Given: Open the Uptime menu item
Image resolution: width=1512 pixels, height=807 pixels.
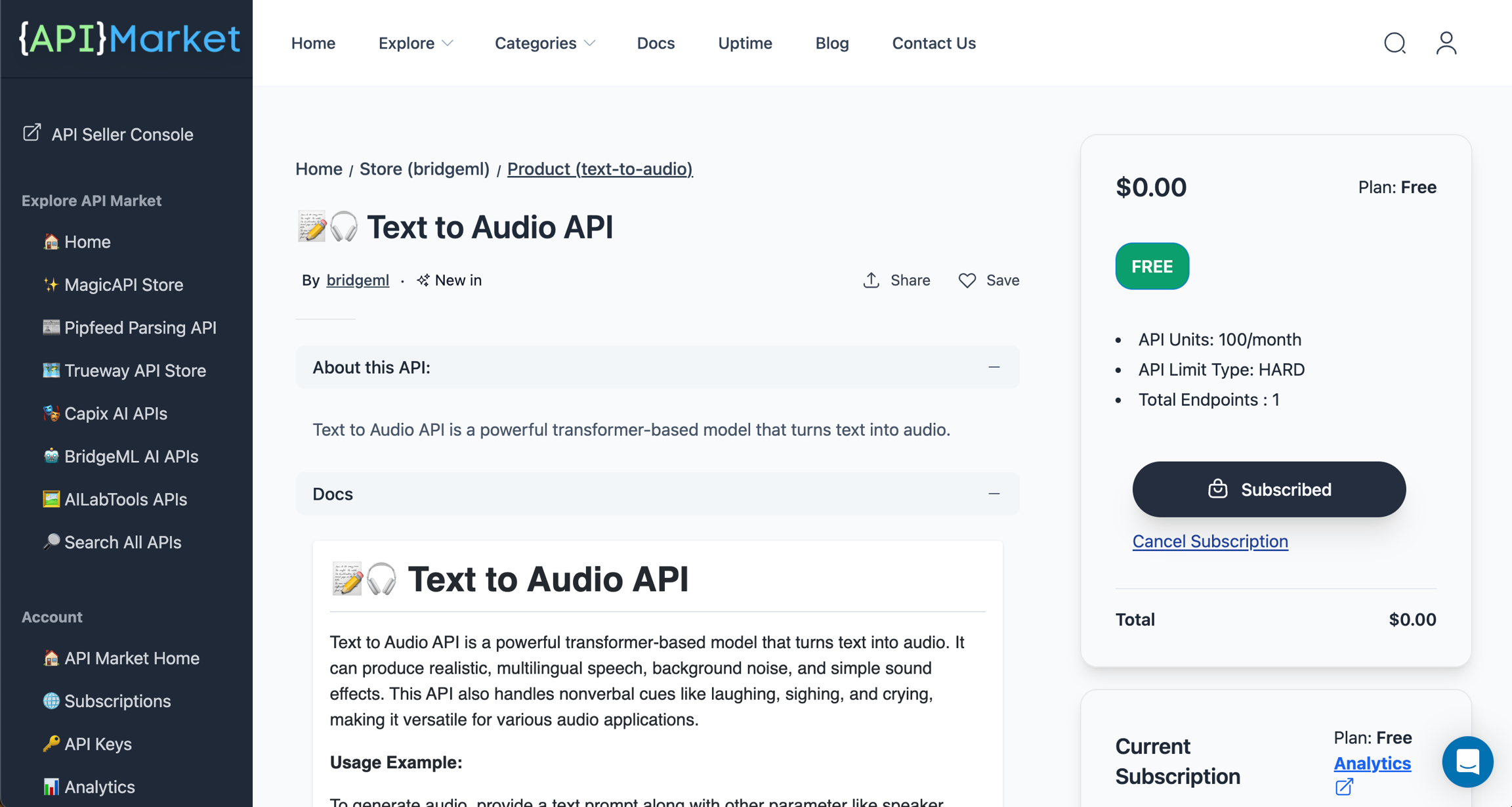Looking at the screenshot, I should pos(745,43).
